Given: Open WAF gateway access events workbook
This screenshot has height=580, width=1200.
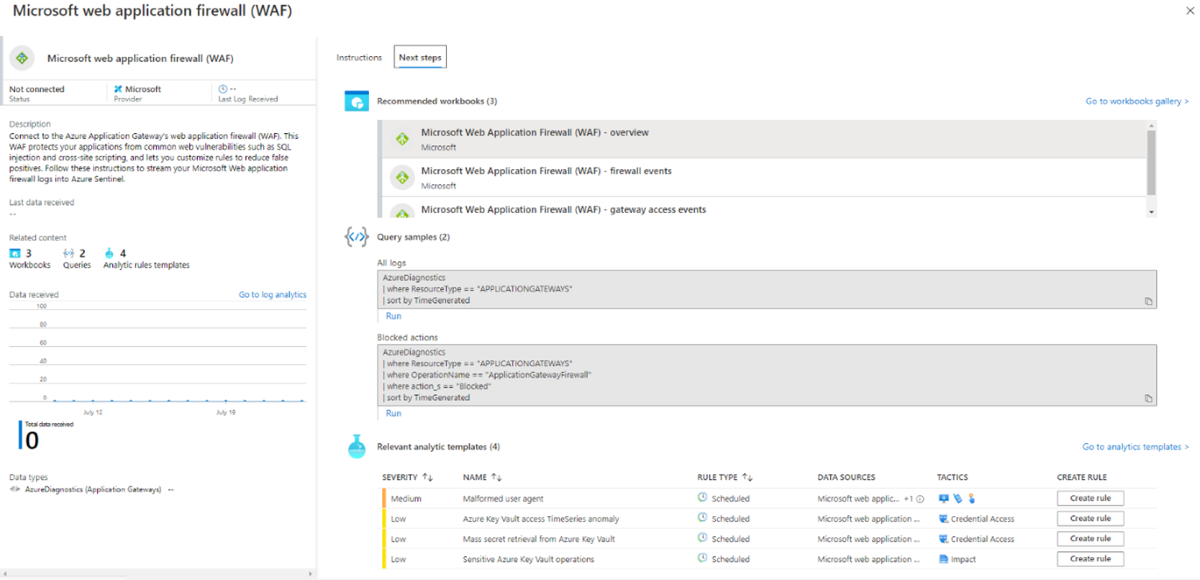Looking at the screenshot, I should click(x=763, y=209).
